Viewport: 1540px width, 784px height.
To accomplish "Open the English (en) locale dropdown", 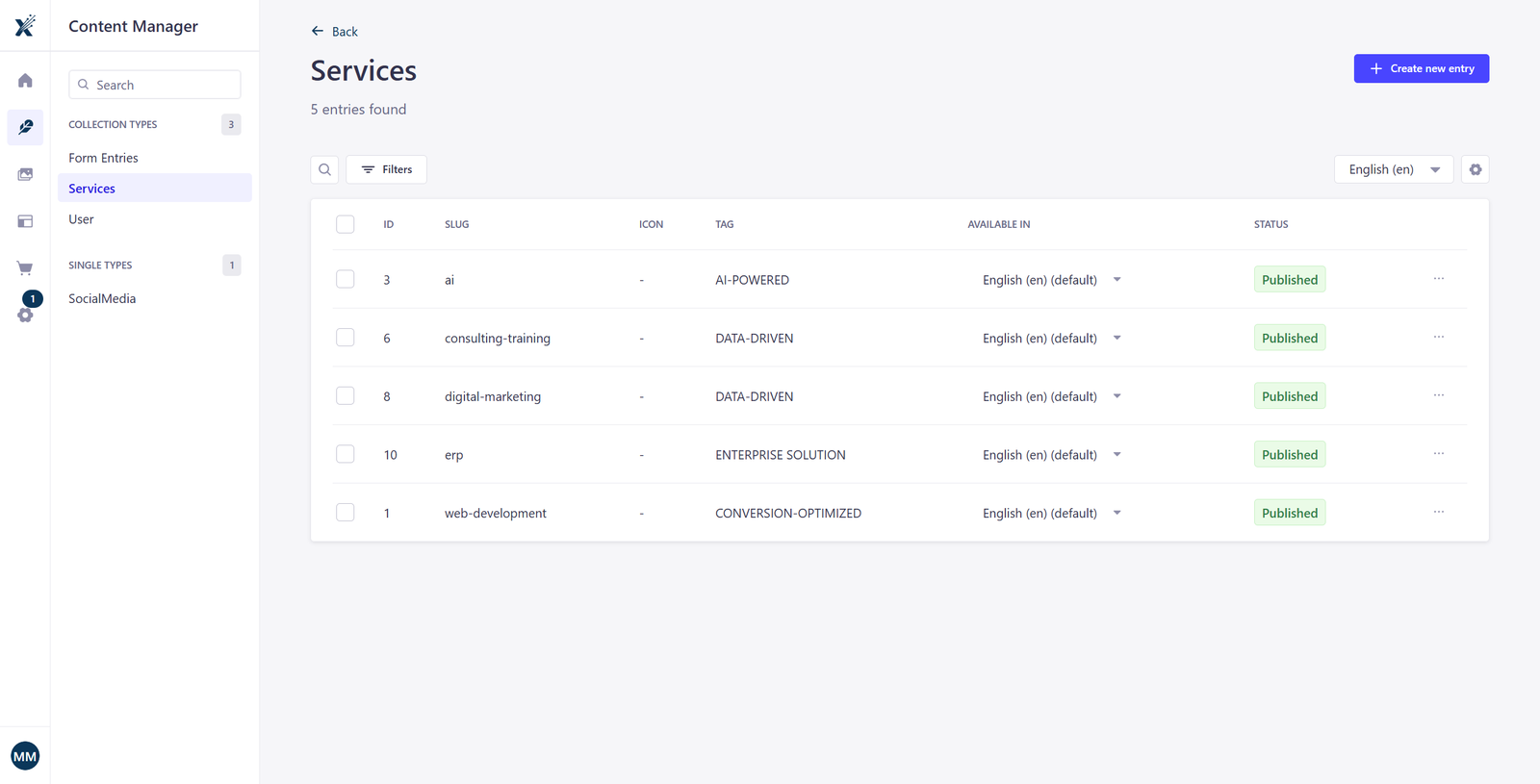I will [x=1393, y=169].
